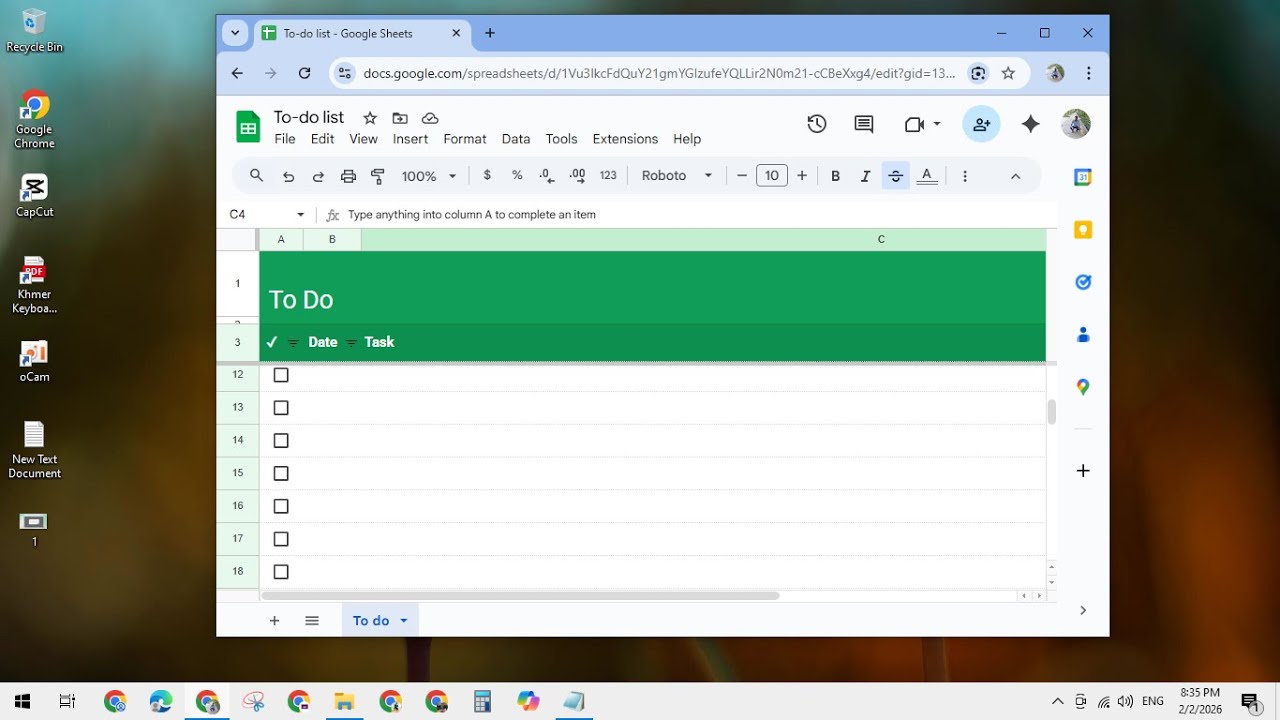1280x720 pixels.
Task: Tick the checkbox in row 16
Action: 281,506
